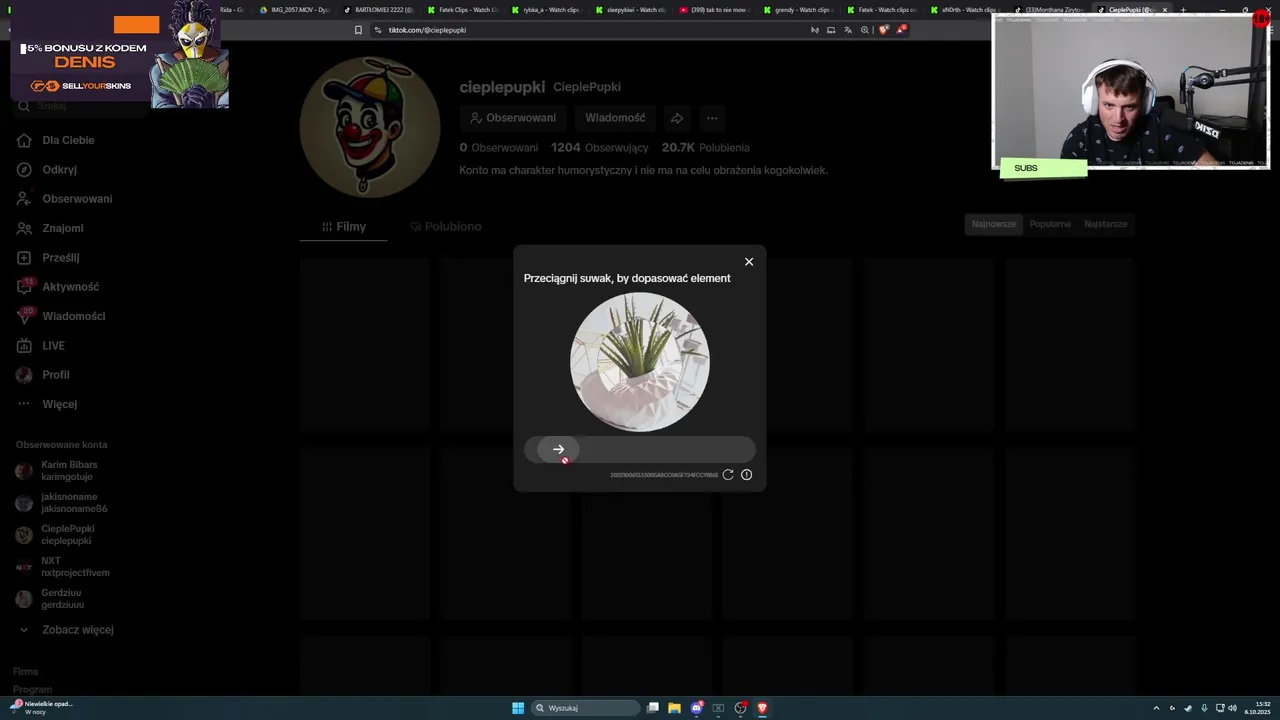Switch to the Polubiono tab

[x=446, y=227]
